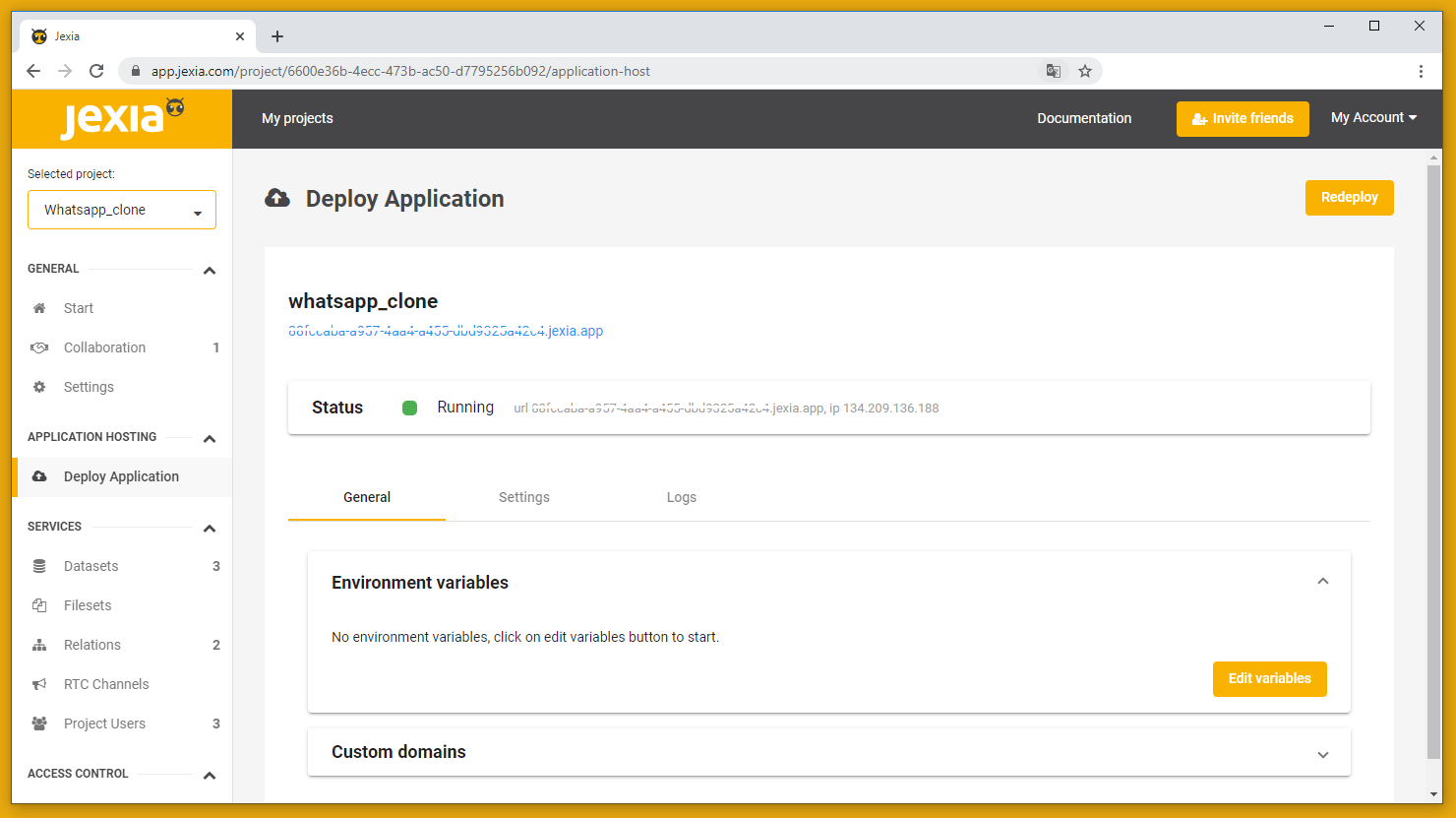
Task: Click the Invite friends button
Action: [1243, 119]
